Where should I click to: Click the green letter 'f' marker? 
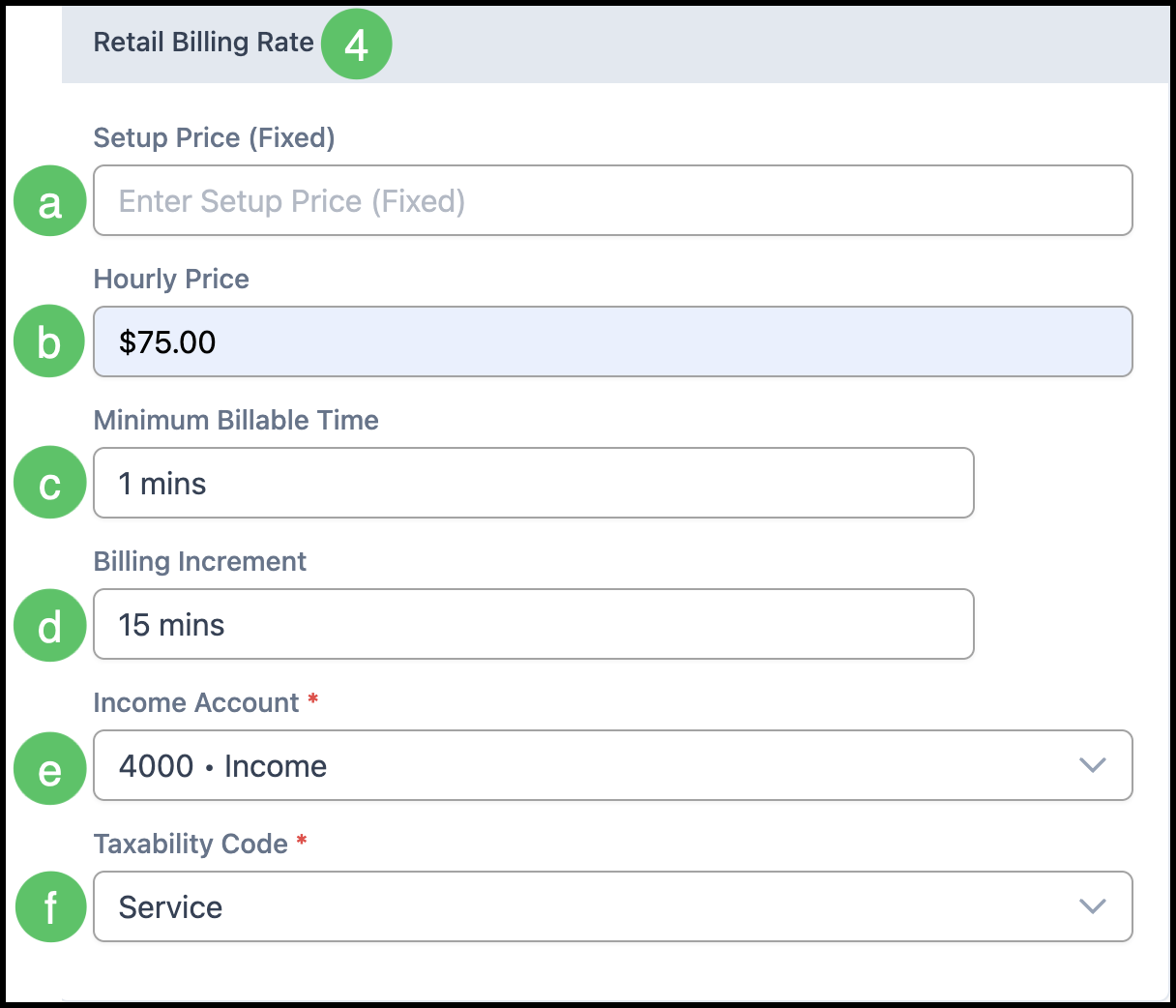click(50, 906)
